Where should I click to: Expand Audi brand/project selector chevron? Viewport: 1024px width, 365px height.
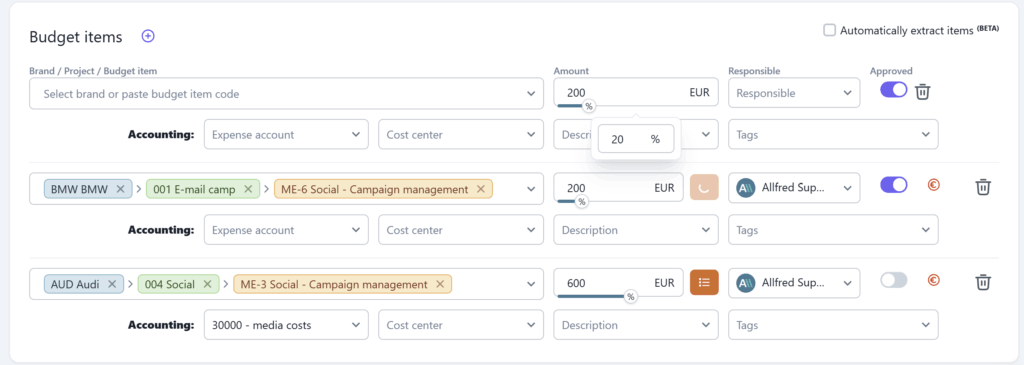[531, 284]
